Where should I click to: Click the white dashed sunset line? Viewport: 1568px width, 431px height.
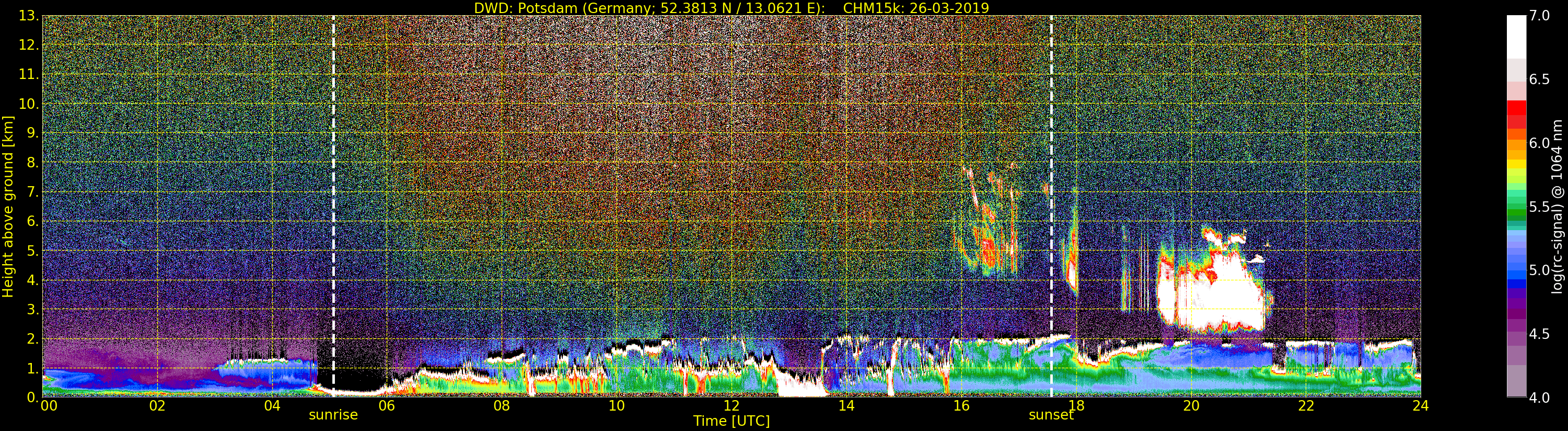pyautogui.click(x=1051, y=206)
